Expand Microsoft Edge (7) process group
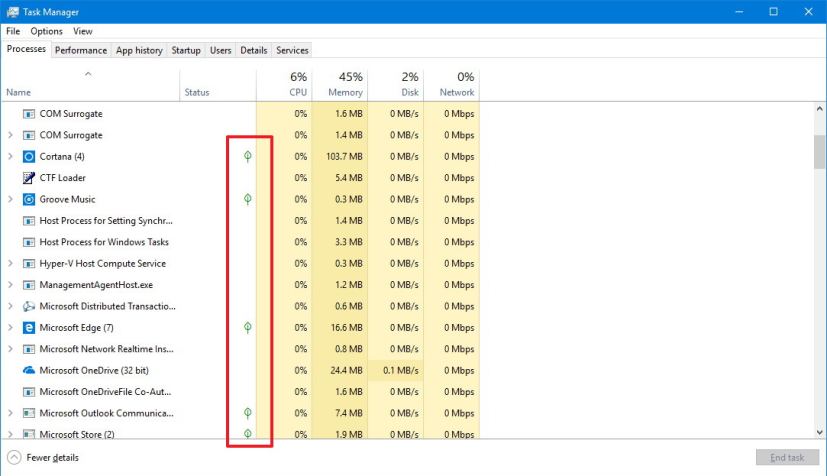The image size is (827, 476). 10,328
